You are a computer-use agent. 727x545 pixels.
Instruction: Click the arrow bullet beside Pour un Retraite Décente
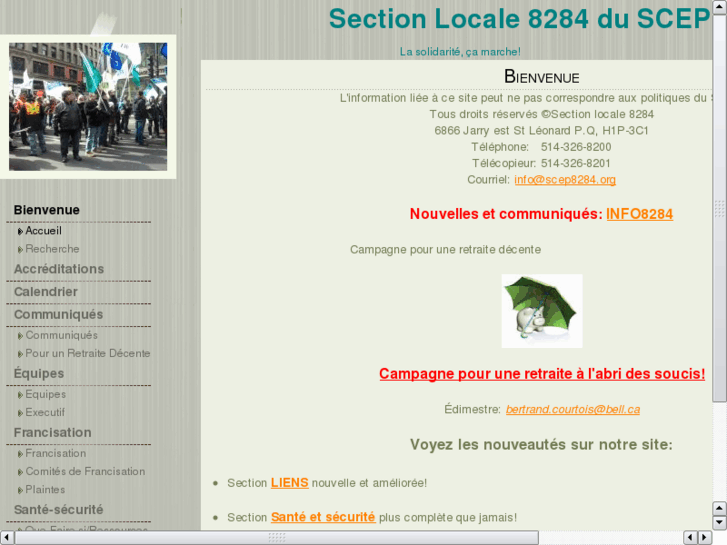[20, 354]
